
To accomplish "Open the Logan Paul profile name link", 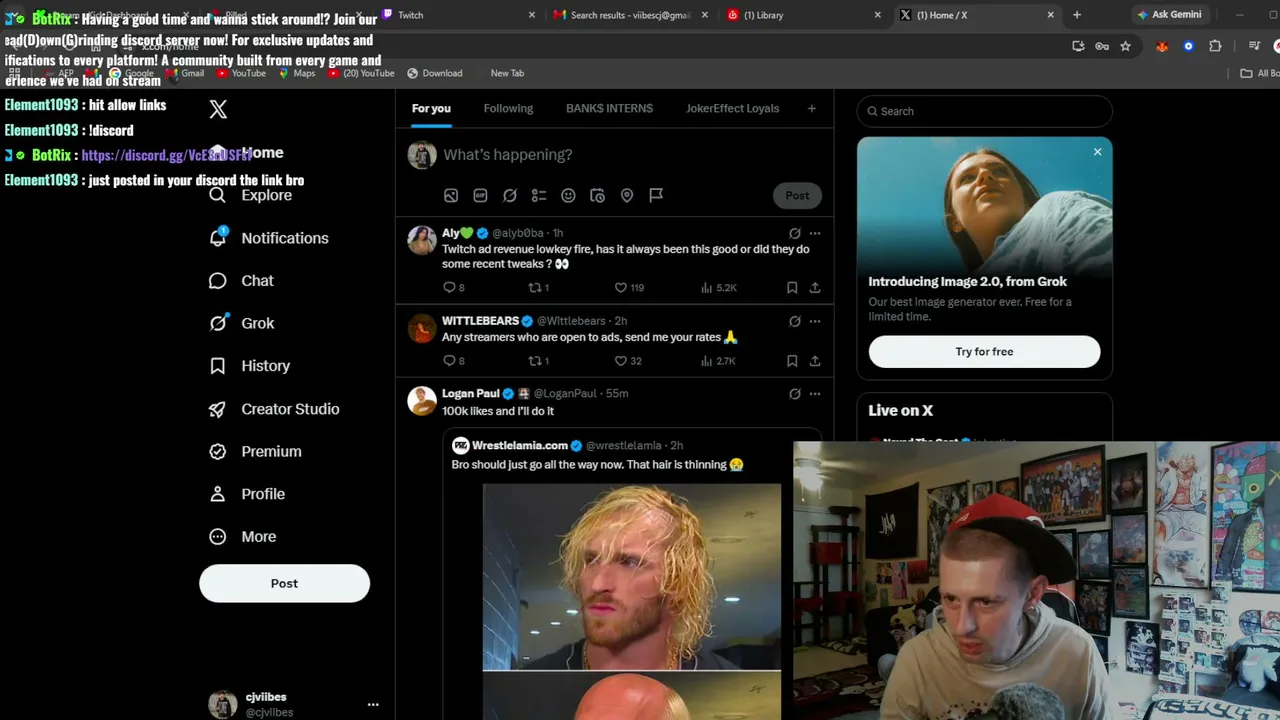I will (470, 394).
